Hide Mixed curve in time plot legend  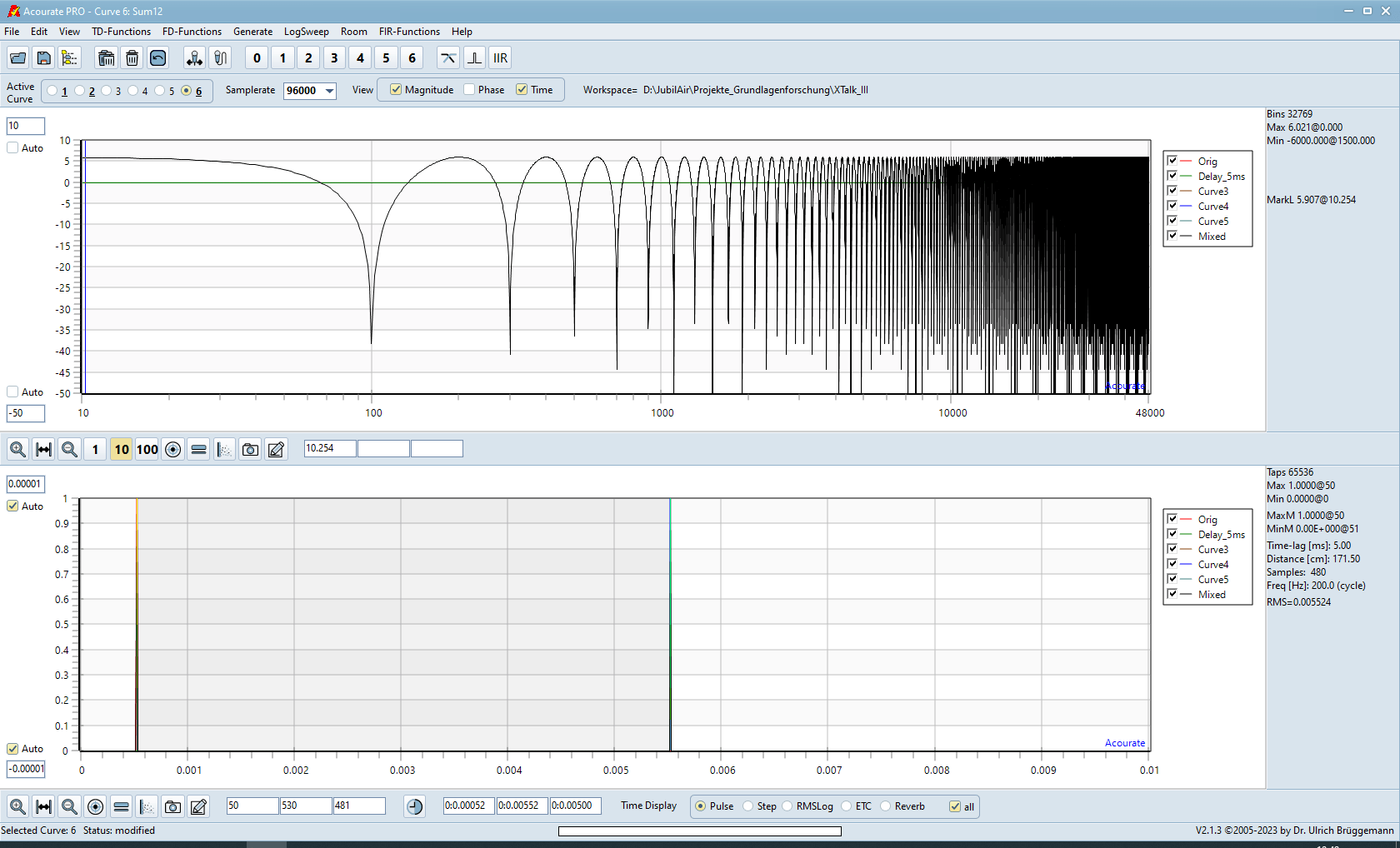1172,594
